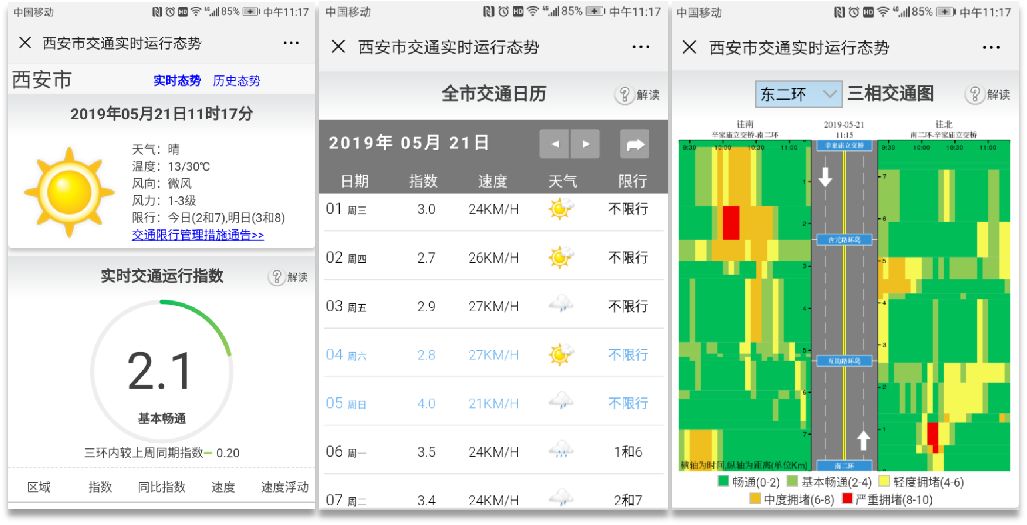Tap the sunny weather icon in the 04 周六 row
1027x525 pixels.
[x=561, y=354]
